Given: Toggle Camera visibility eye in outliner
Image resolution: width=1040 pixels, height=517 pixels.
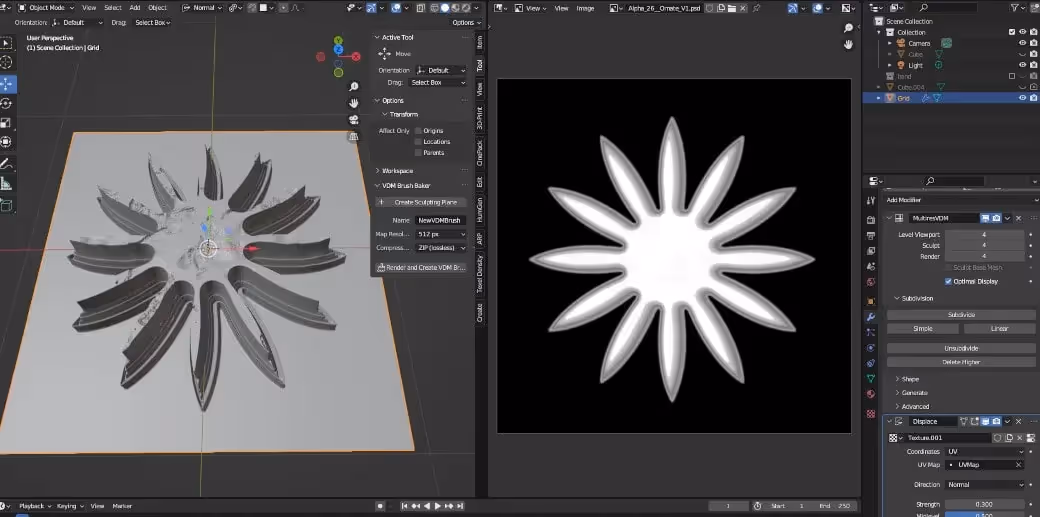Looking at the screenshot, I should [x=1022, y=43].
